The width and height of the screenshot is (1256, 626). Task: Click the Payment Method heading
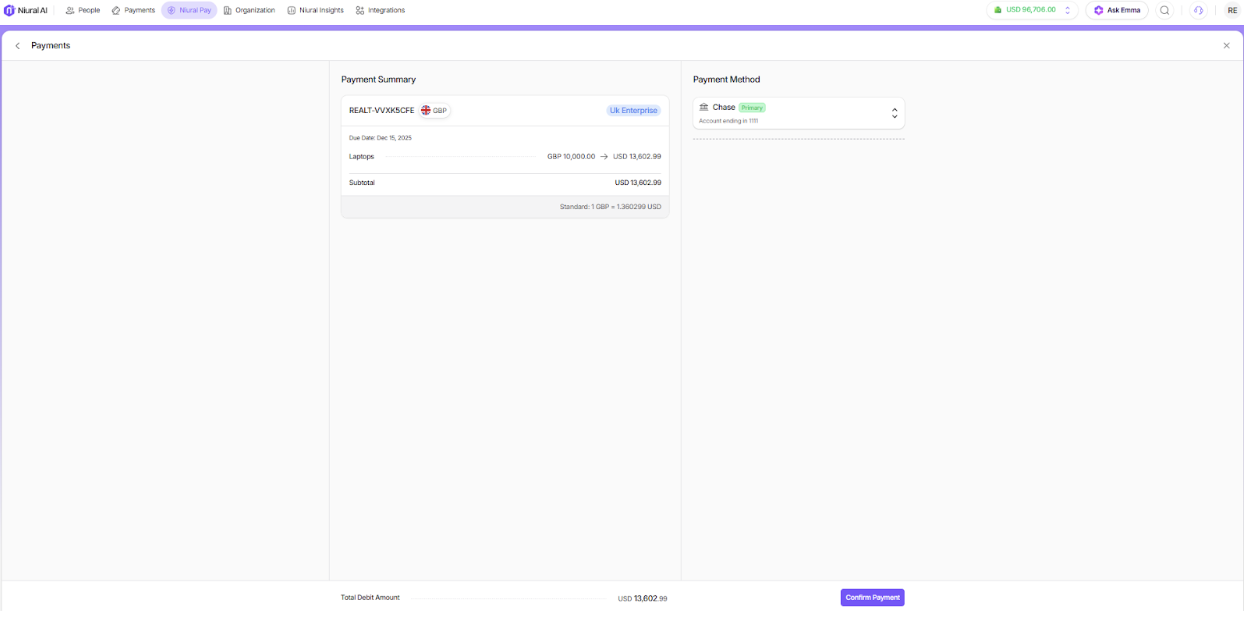[x=726, y=79]
